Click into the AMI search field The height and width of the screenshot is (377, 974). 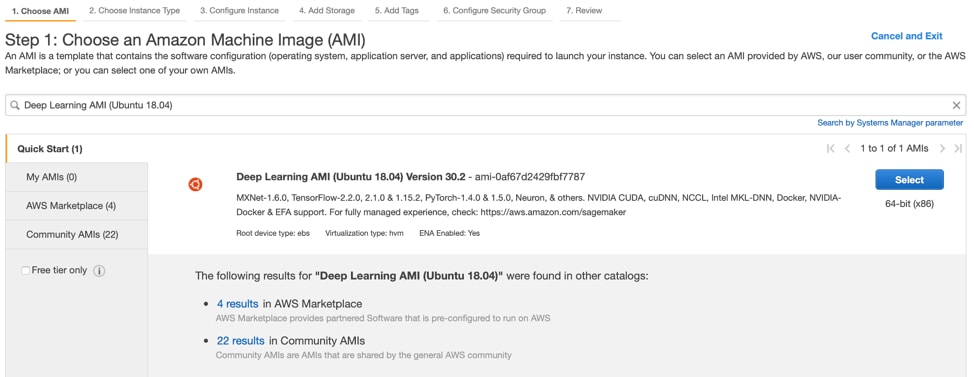[486, 106]
